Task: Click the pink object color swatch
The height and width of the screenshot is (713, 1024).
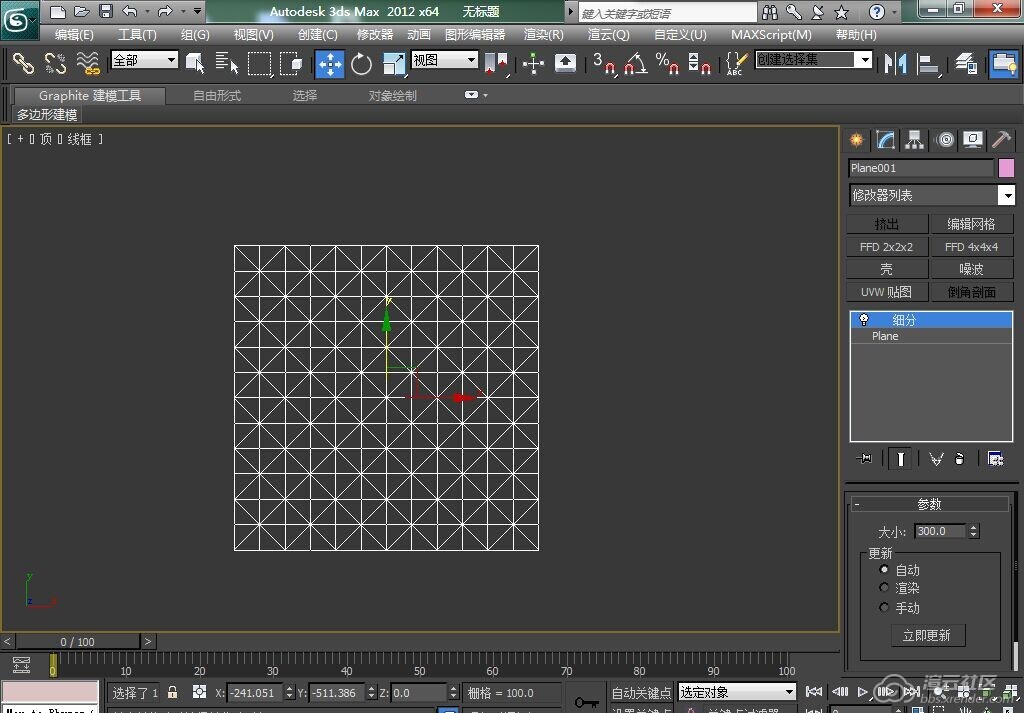Action: [1006, 168]
